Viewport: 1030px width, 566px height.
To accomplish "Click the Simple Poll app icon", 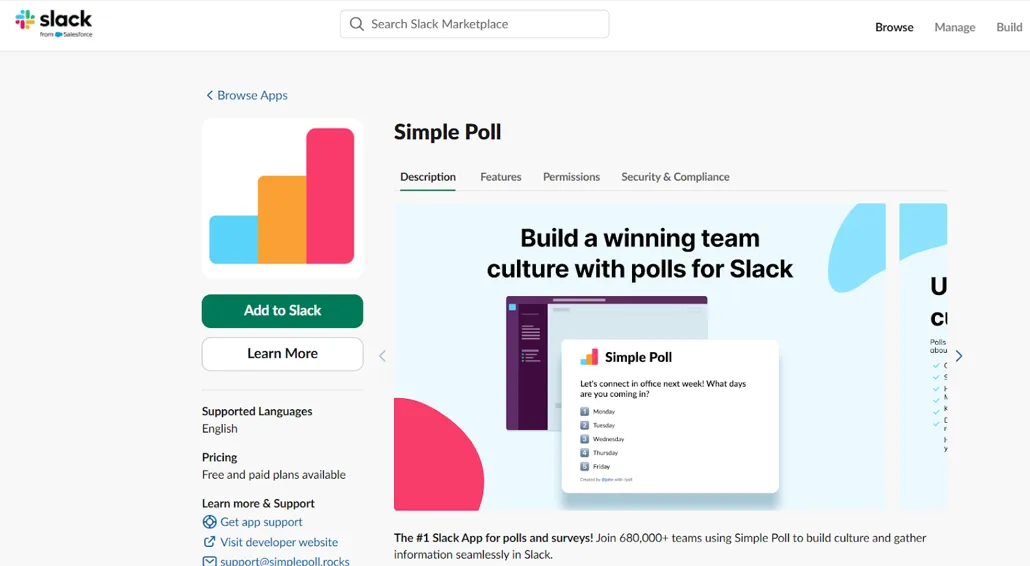I will click(x=282, y=198).
